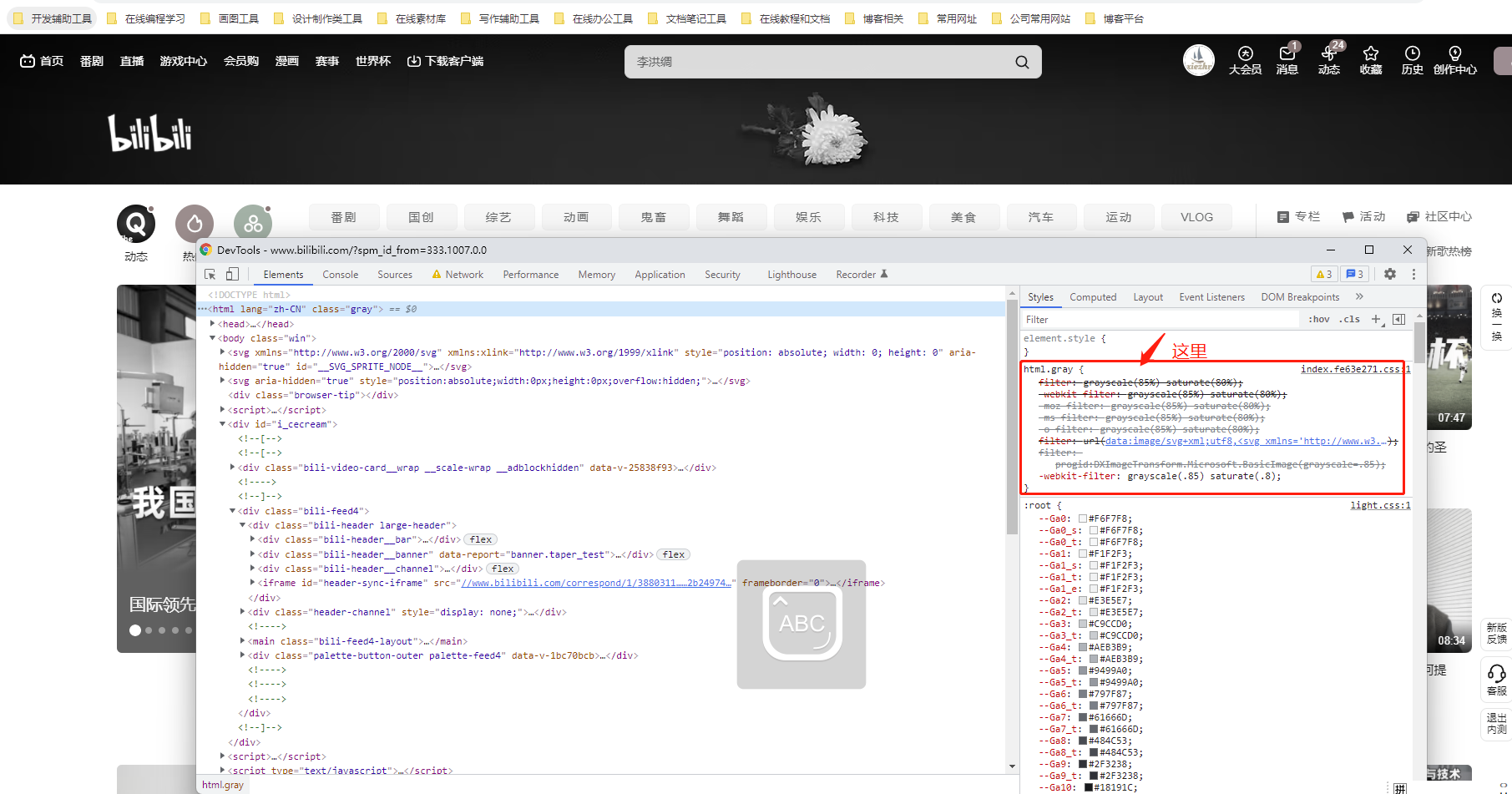
Task: Collapse the bili-header large-header node
Action: tap(243, 525)
